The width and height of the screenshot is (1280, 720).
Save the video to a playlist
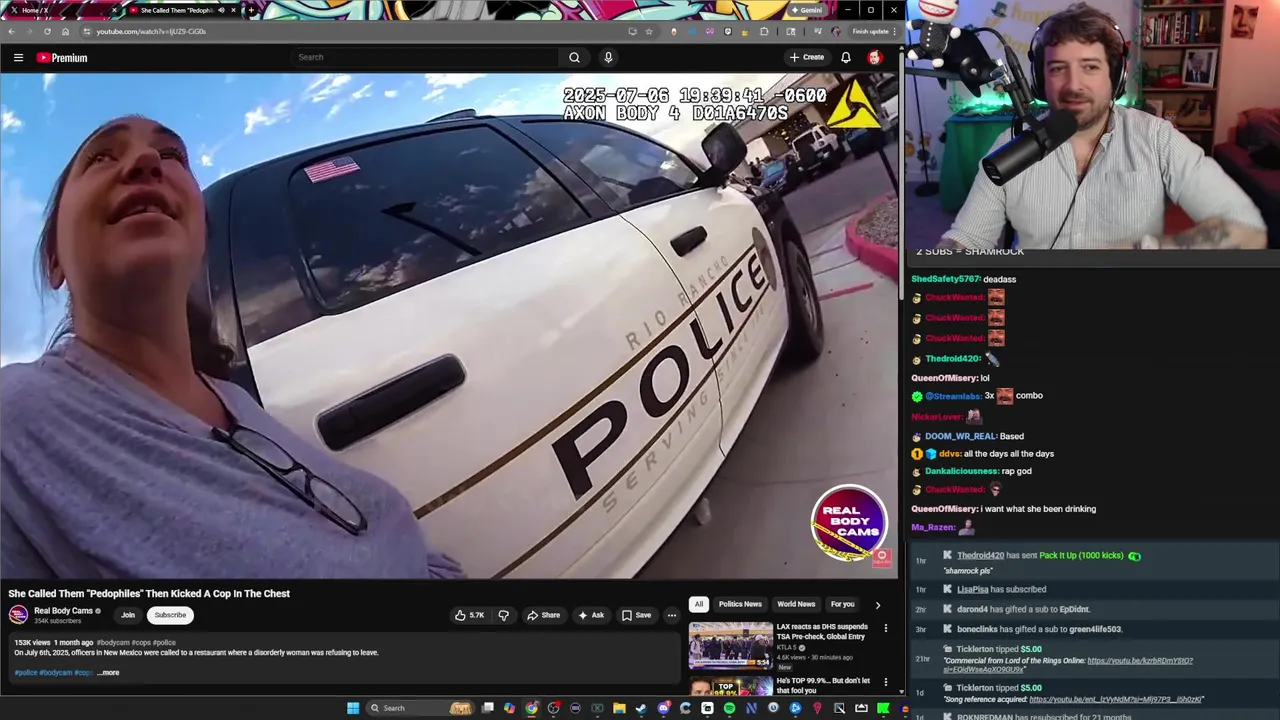click(636, 615)
